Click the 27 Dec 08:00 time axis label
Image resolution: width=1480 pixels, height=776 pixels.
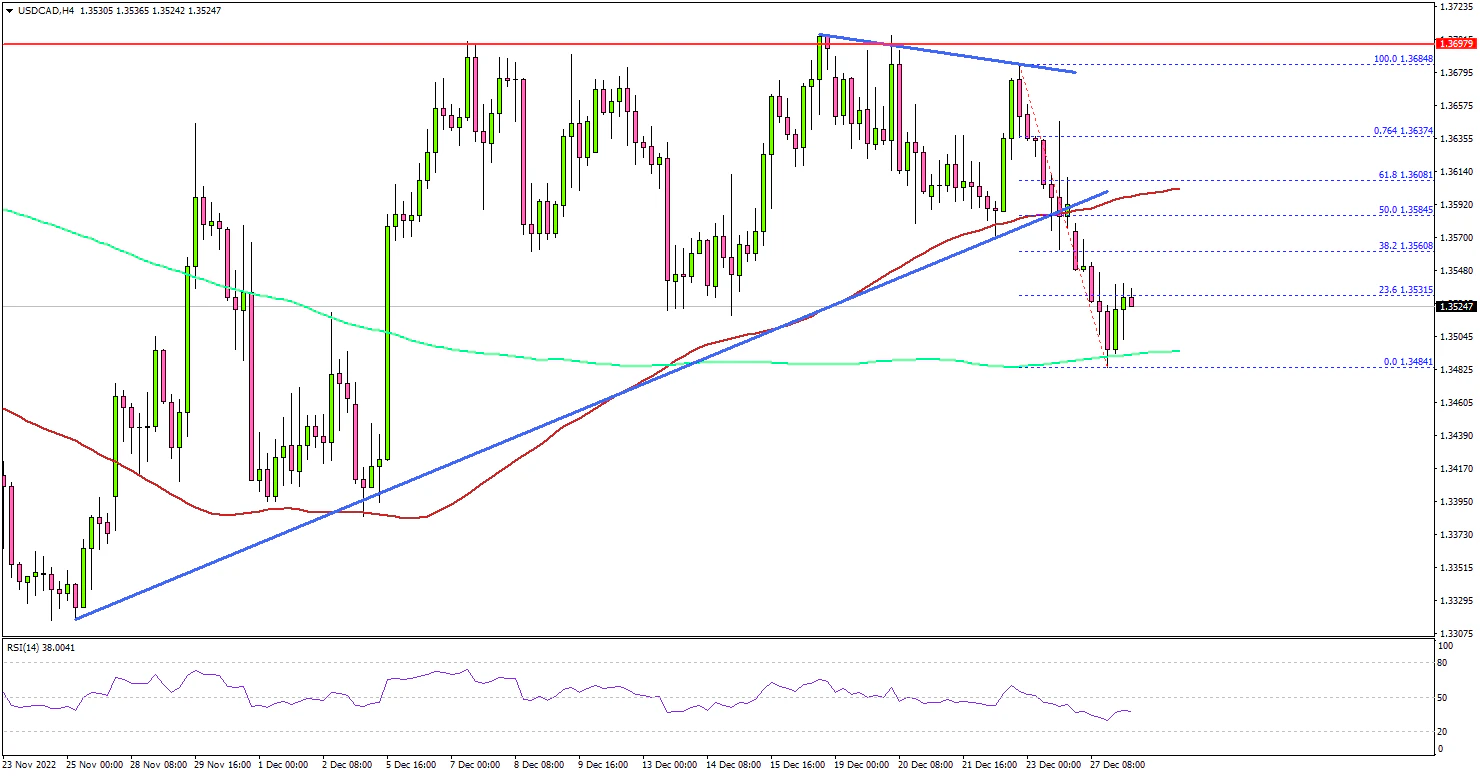[x=1116, y=765]
